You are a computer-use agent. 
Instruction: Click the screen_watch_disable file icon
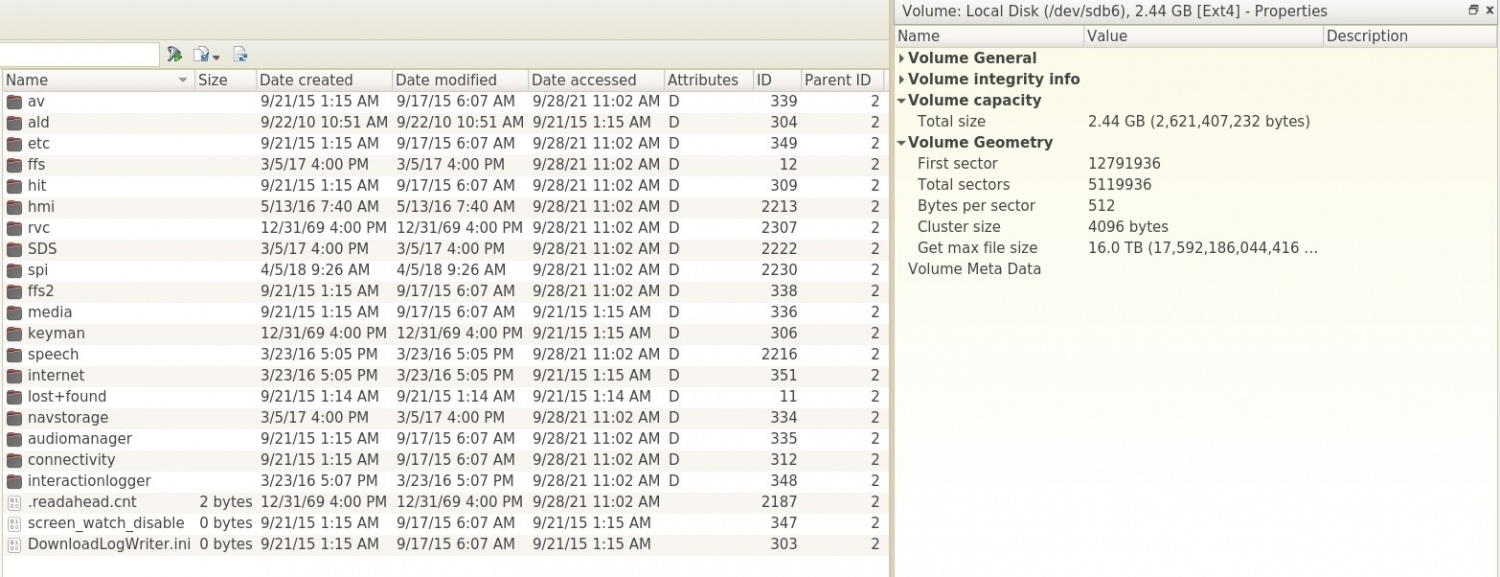pos(14,522)
